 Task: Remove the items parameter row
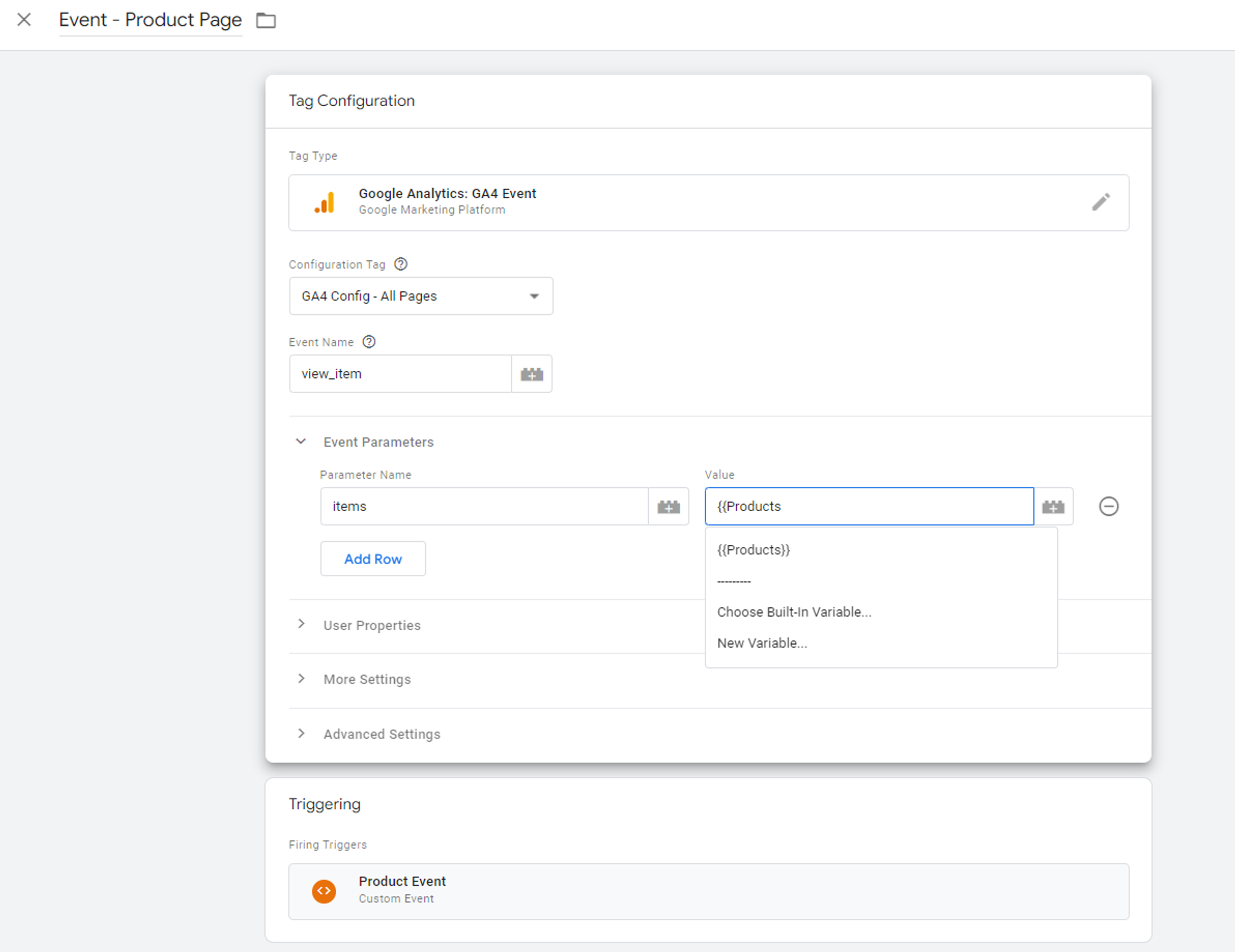click(1108, 506)
